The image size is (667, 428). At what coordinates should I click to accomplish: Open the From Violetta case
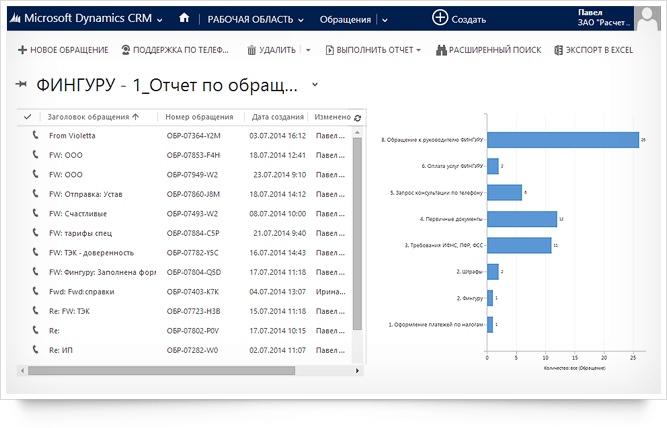(x=72, y=136)
